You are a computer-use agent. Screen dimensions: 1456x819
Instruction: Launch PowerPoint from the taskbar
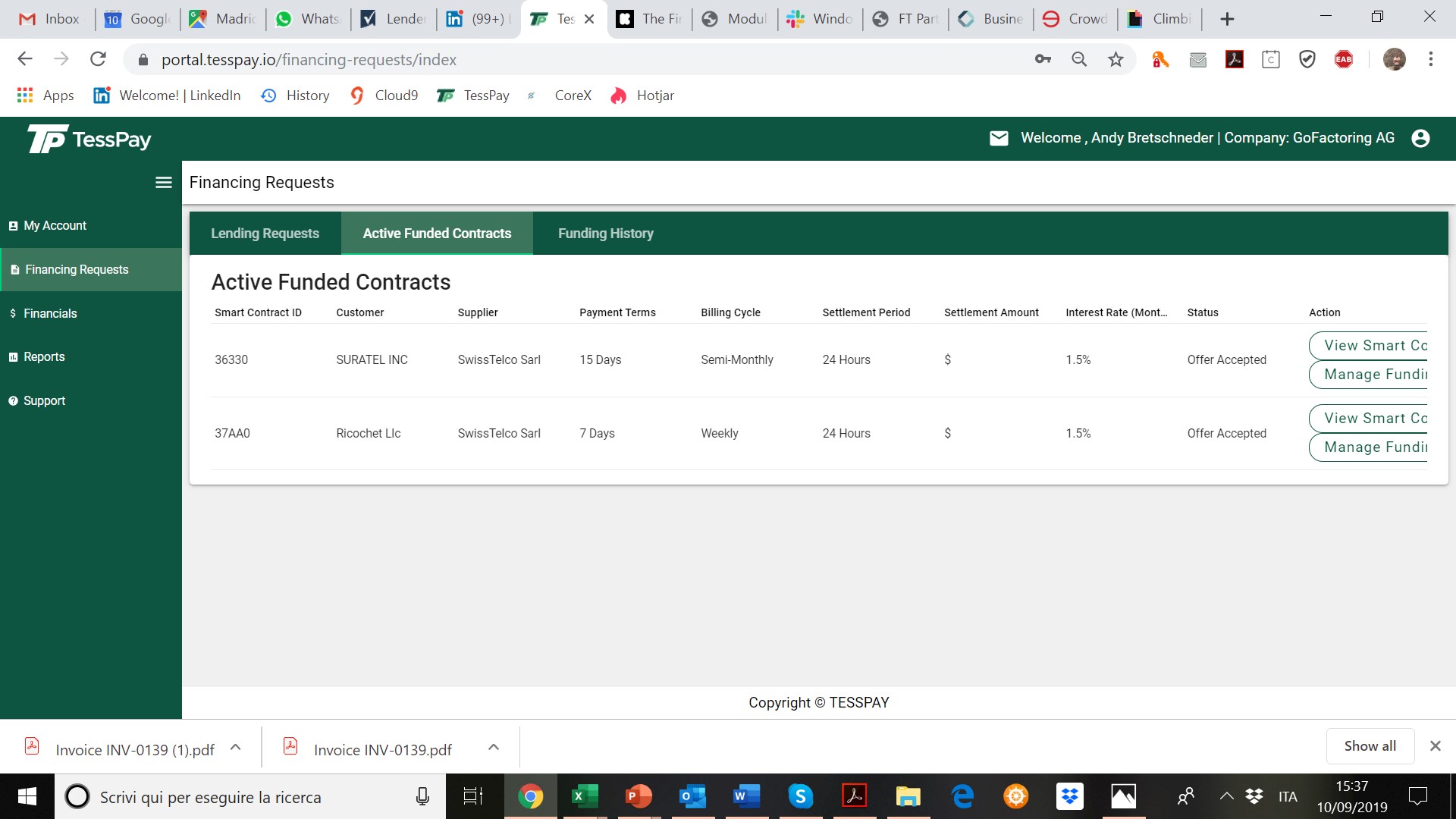[x=639, y=796]
